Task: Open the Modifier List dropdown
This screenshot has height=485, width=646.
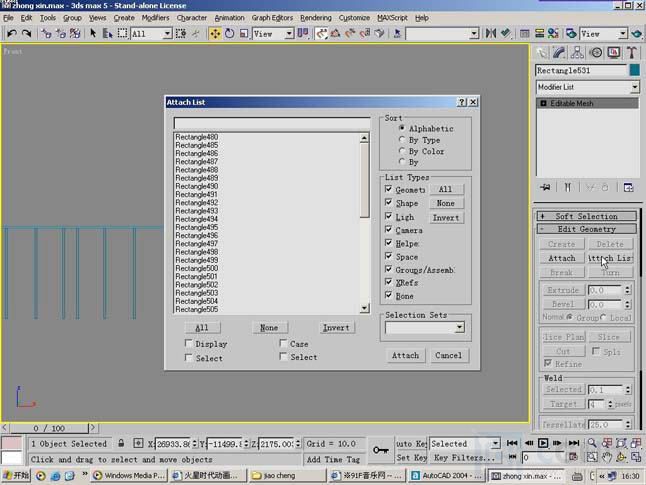Action: pyautogui.click(x=634, y=87)
